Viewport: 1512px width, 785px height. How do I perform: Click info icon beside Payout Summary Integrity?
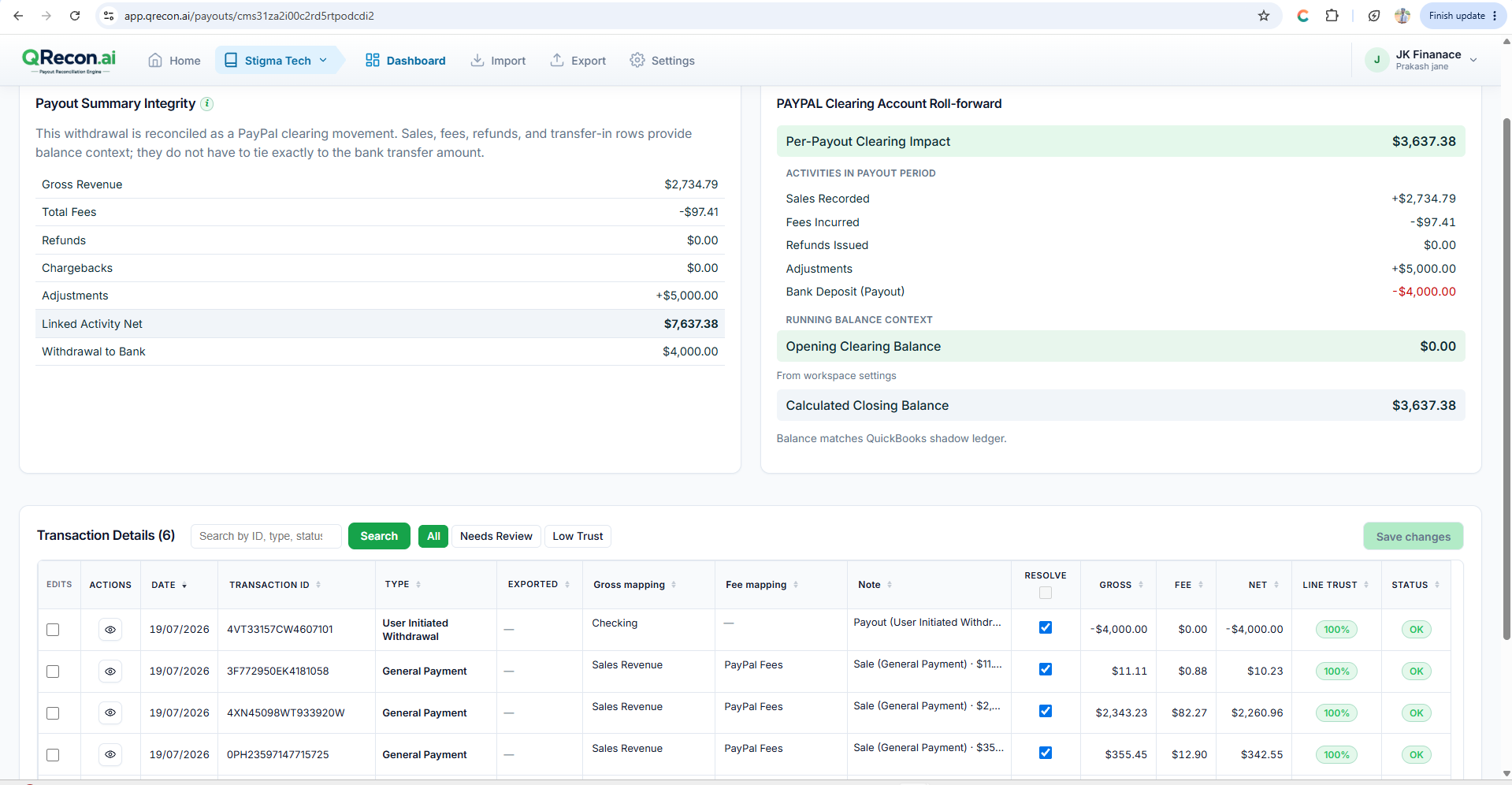click(x=207, y=103)
